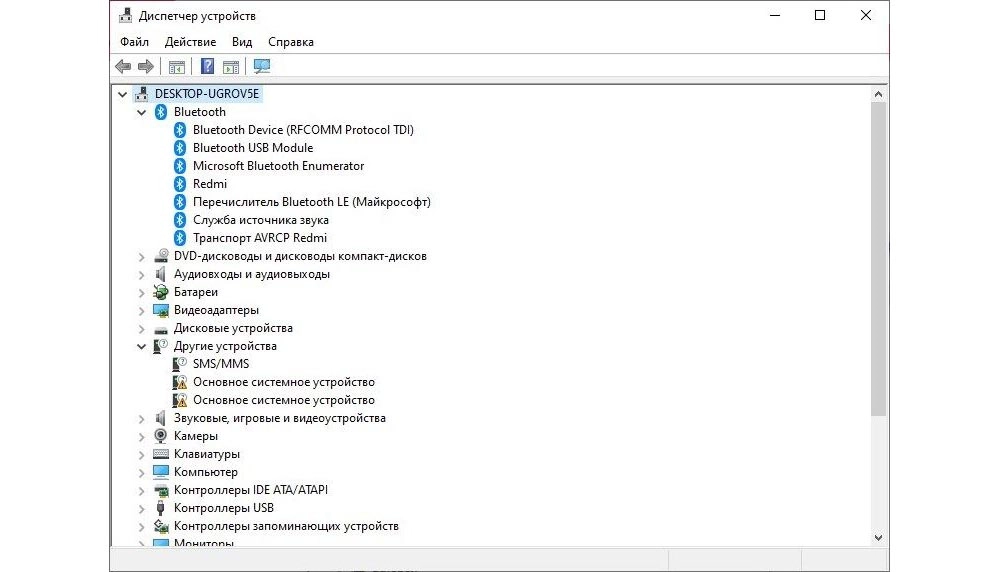Open Help via blue question mark icon
This screenshot has width=1000, height=572.
(x=207, y=67)
